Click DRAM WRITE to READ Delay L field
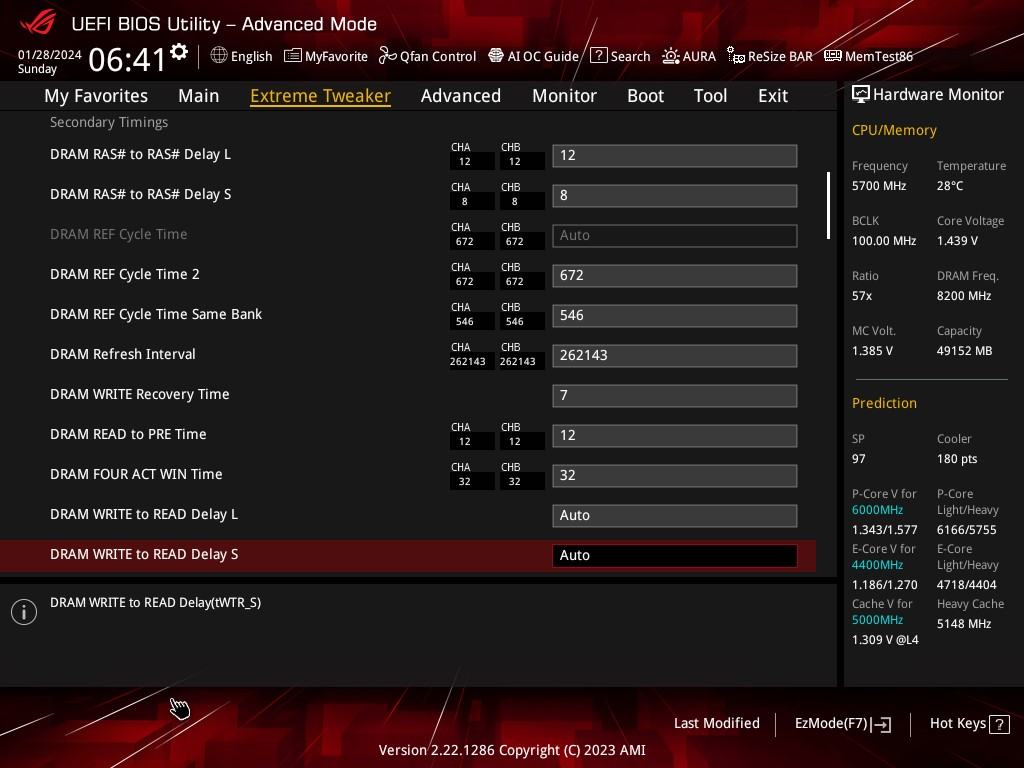The height and width of the screenshot is (768, 1024). 675,515
